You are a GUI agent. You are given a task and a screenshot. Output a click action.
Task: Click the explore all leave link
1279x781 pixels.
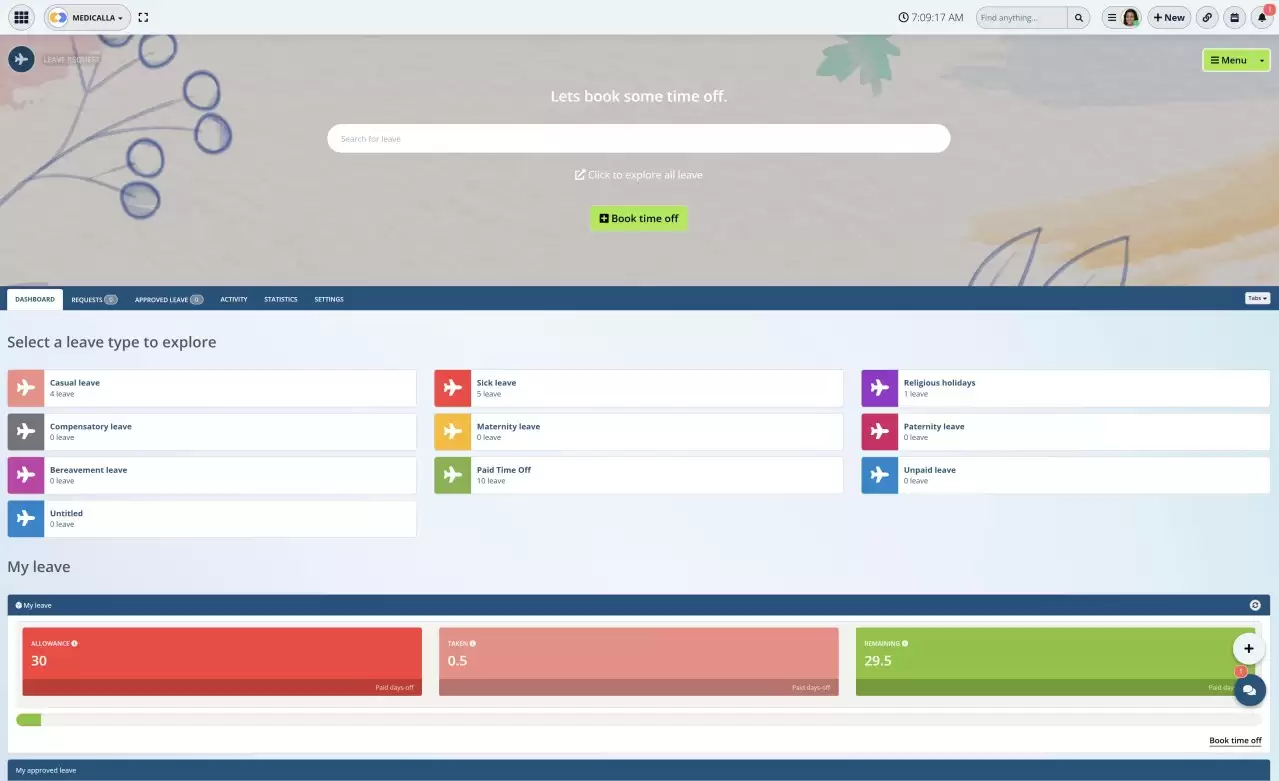(638, 174)
